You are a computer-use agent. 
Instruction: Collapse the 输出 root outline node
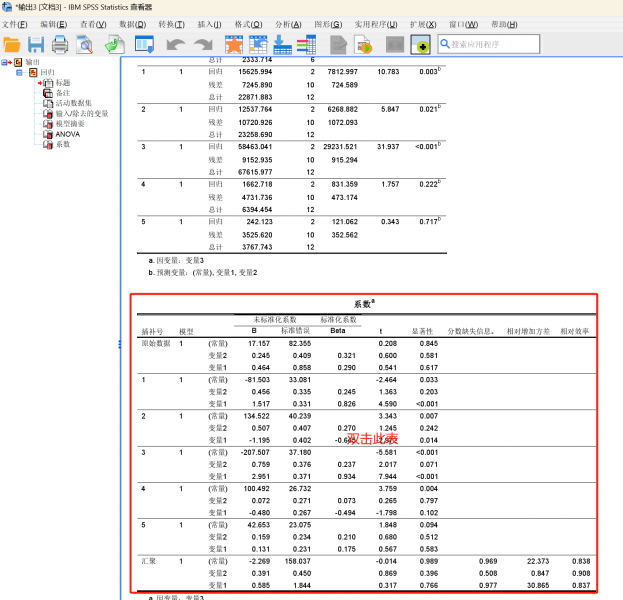pos(4,62)
